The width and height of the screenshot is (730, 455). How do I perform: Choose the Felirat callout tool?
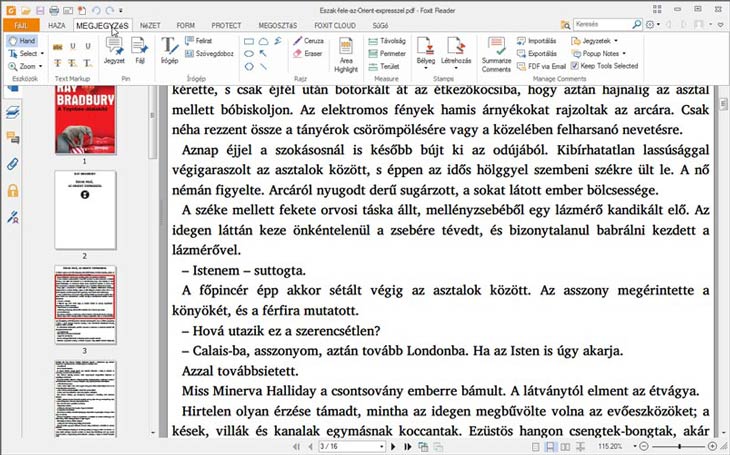point(198,41)
